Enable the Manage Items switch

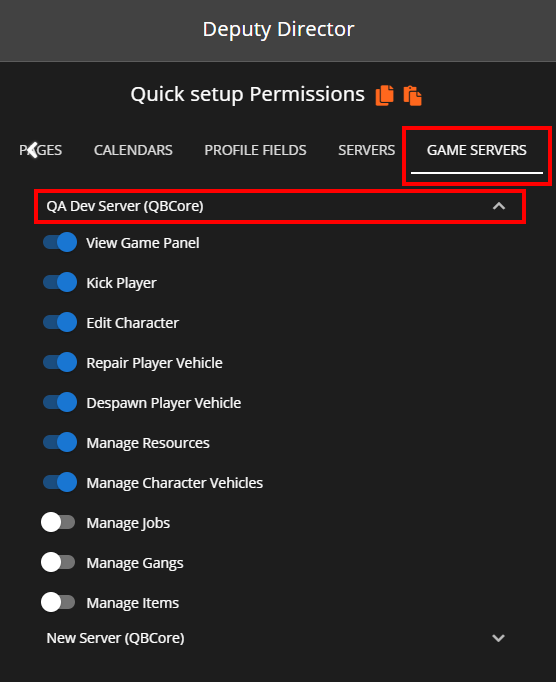click(x=58, y=602)
